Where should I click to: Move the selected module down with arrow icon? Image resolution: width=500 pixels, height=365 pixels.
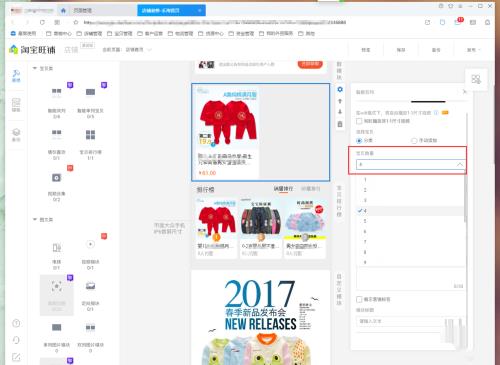(340, 112)
